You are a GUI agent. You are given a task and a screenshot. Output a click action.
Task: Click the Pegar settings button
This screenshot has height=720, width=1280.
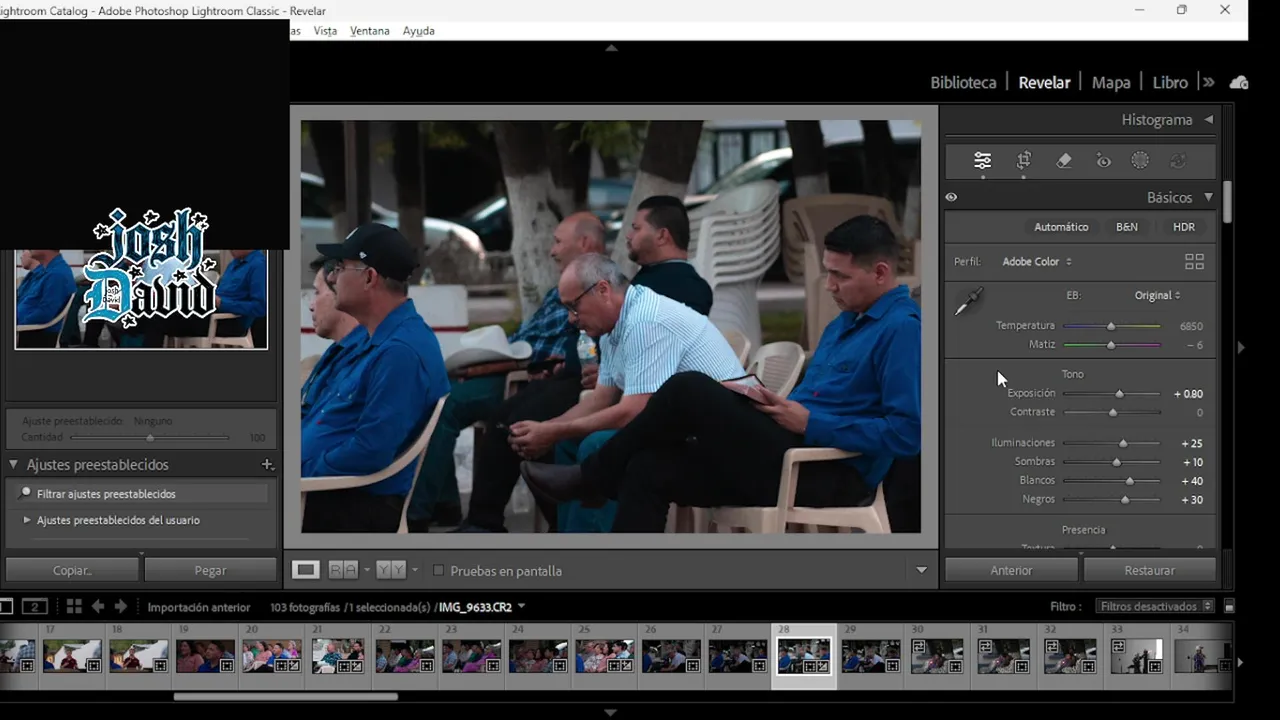click(210, 570)
